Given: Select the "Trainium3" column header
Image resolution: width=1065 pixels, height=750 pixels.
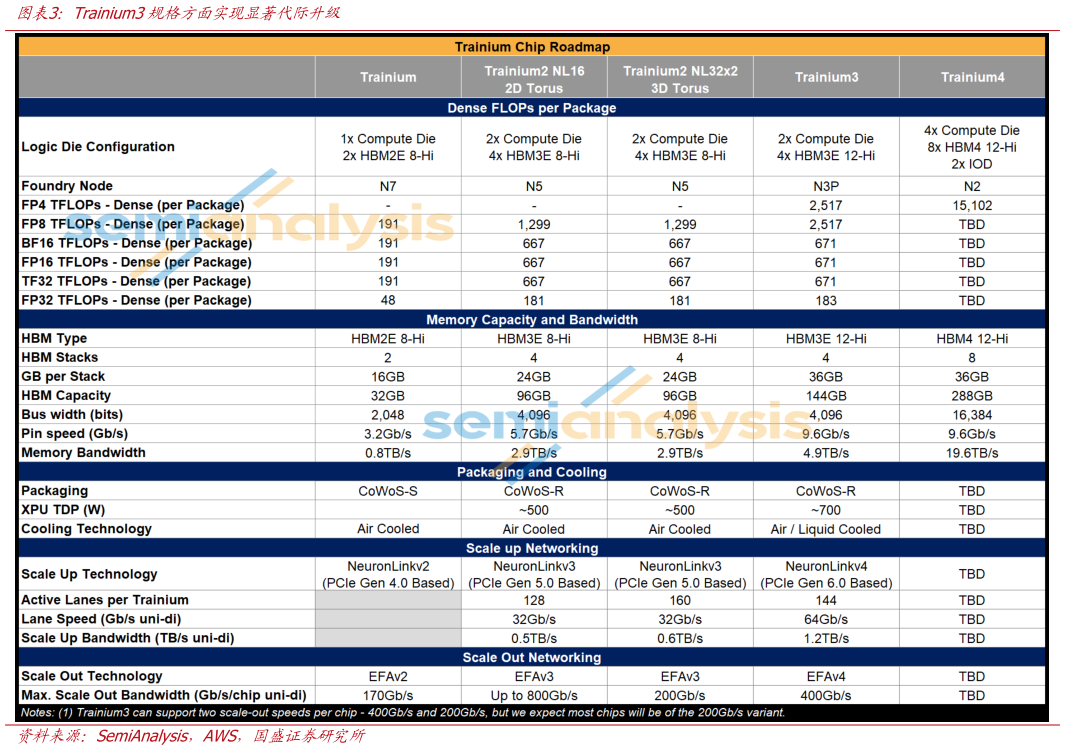Looking at the screenshot, I should (x=826, y=77).
